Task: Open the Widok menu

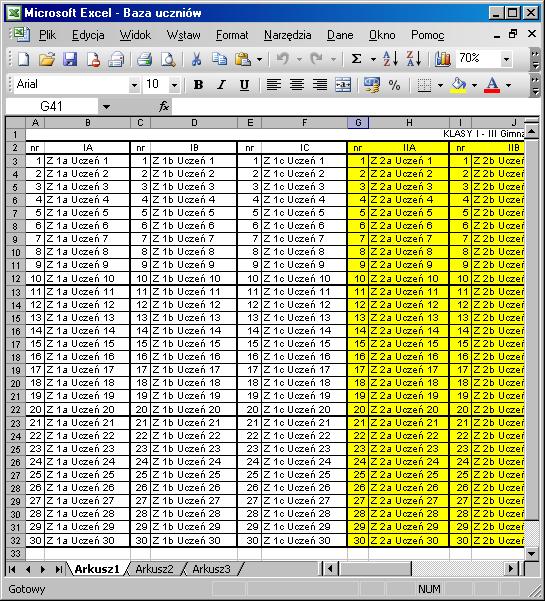Action: click(x=135, y=35)
